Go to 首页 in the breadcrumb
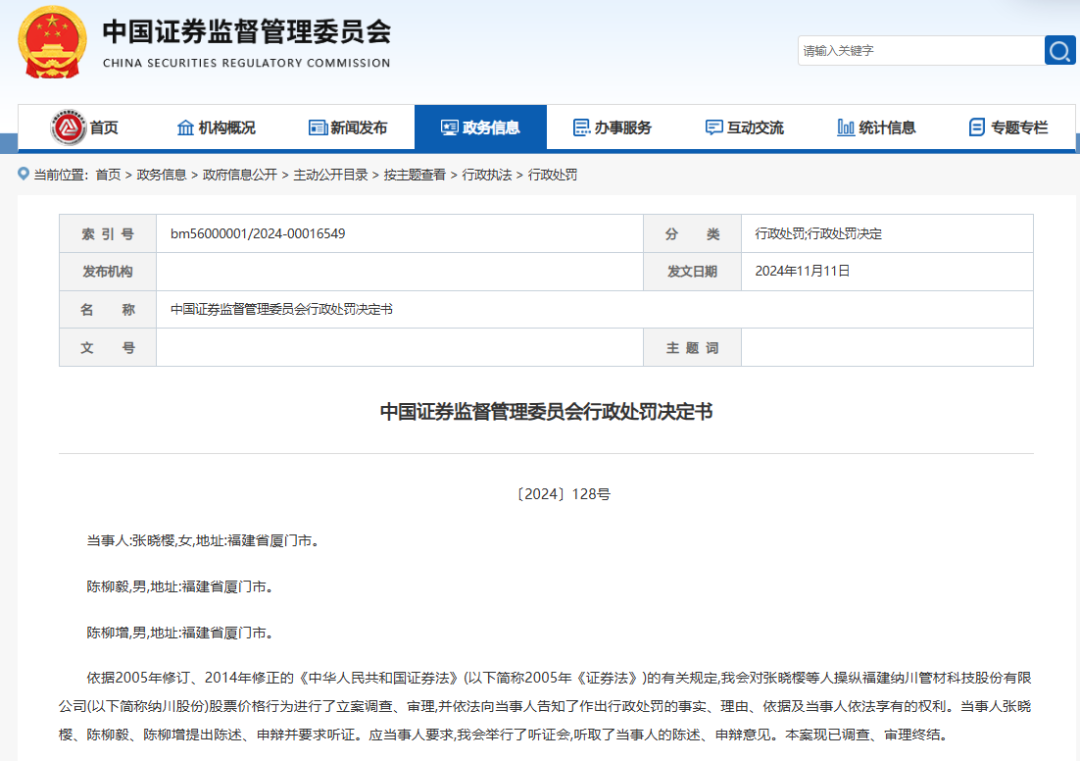Viewport: 1080px width, 761px height. 108,175
